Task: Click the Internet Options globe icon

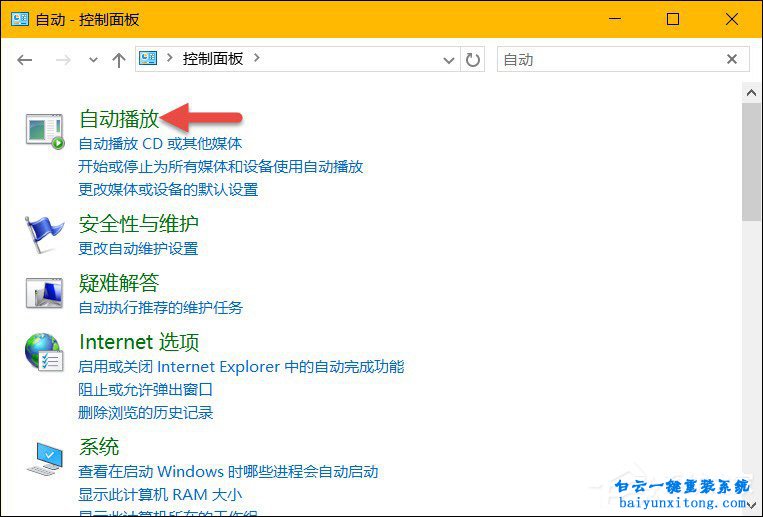Action: pyautogui.click(x=44, y=351)
